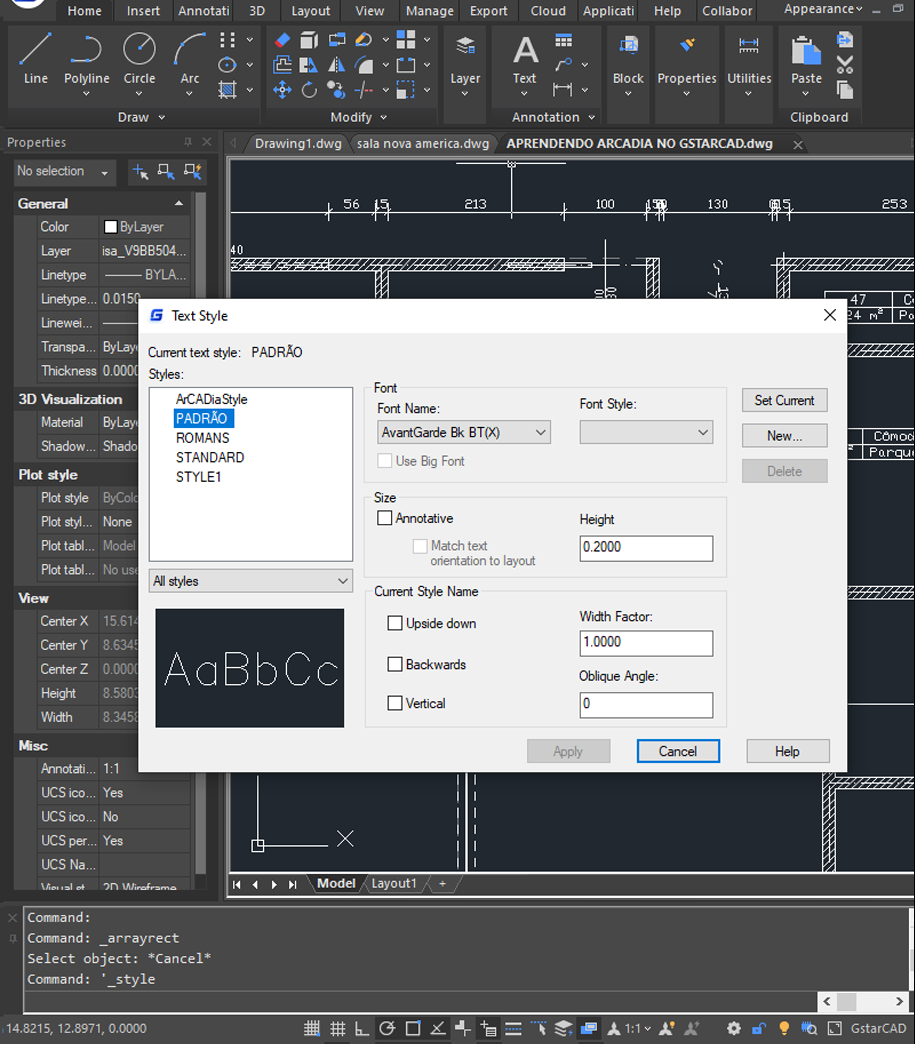This screenshot has width=915, height=1044.
Task: Select the Circle drawing tool
Action: coord(139,60)
